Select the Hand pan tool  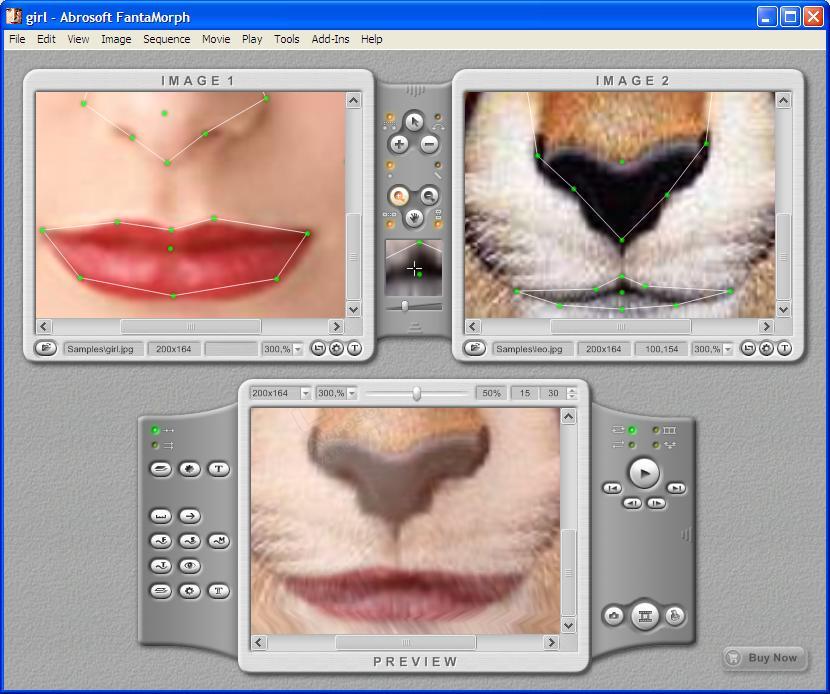click(x=414, y=217)
